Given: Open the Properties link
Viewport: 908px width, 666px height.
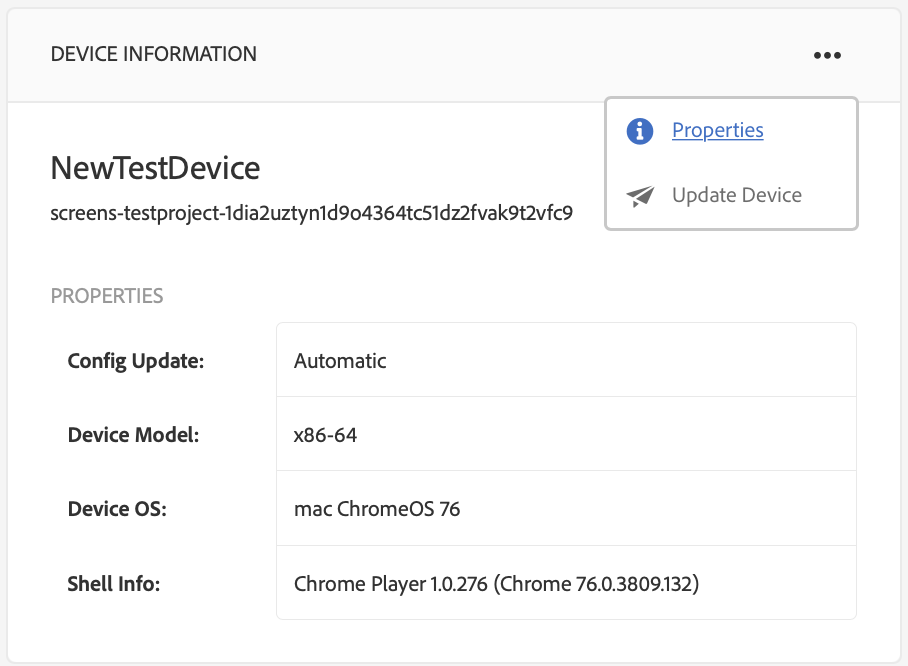Looking at the screenshot, I should tap(717, 131).
